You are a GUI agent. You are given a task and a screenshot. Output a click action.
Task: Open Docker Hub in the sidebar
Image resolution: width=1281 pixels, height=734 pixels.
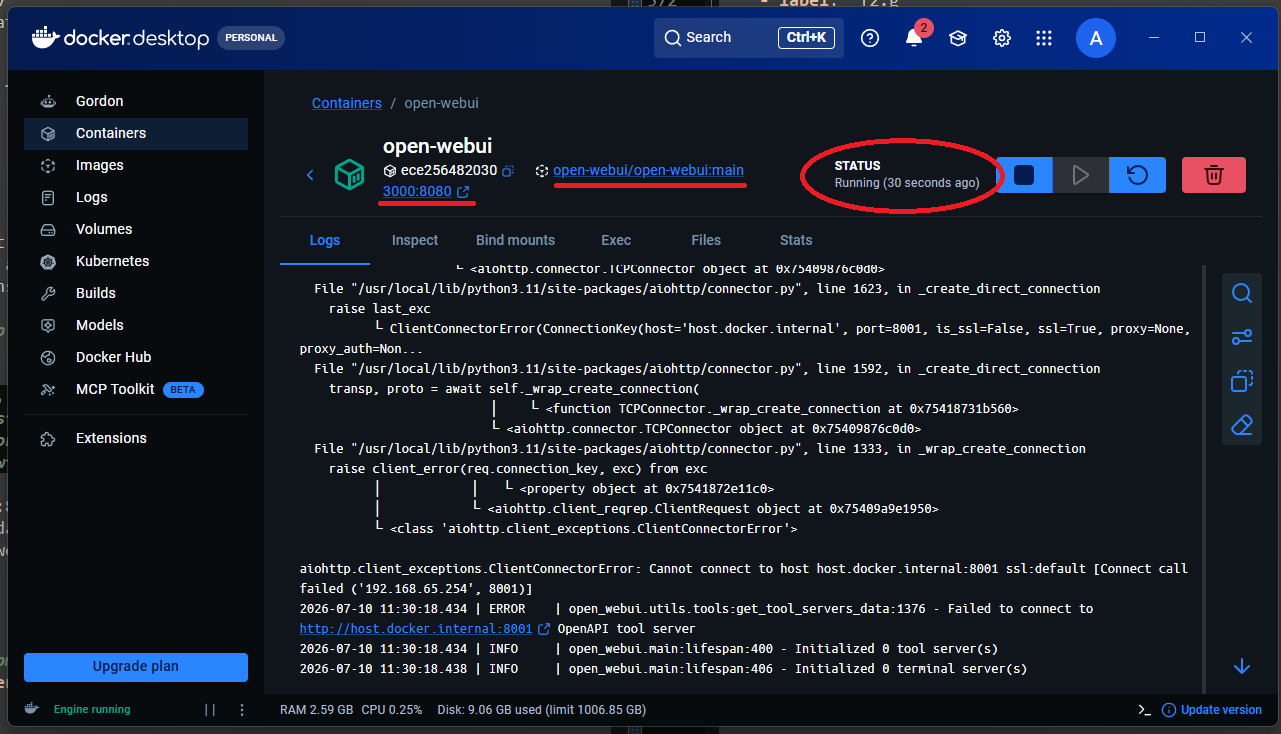tap(136, 357)
